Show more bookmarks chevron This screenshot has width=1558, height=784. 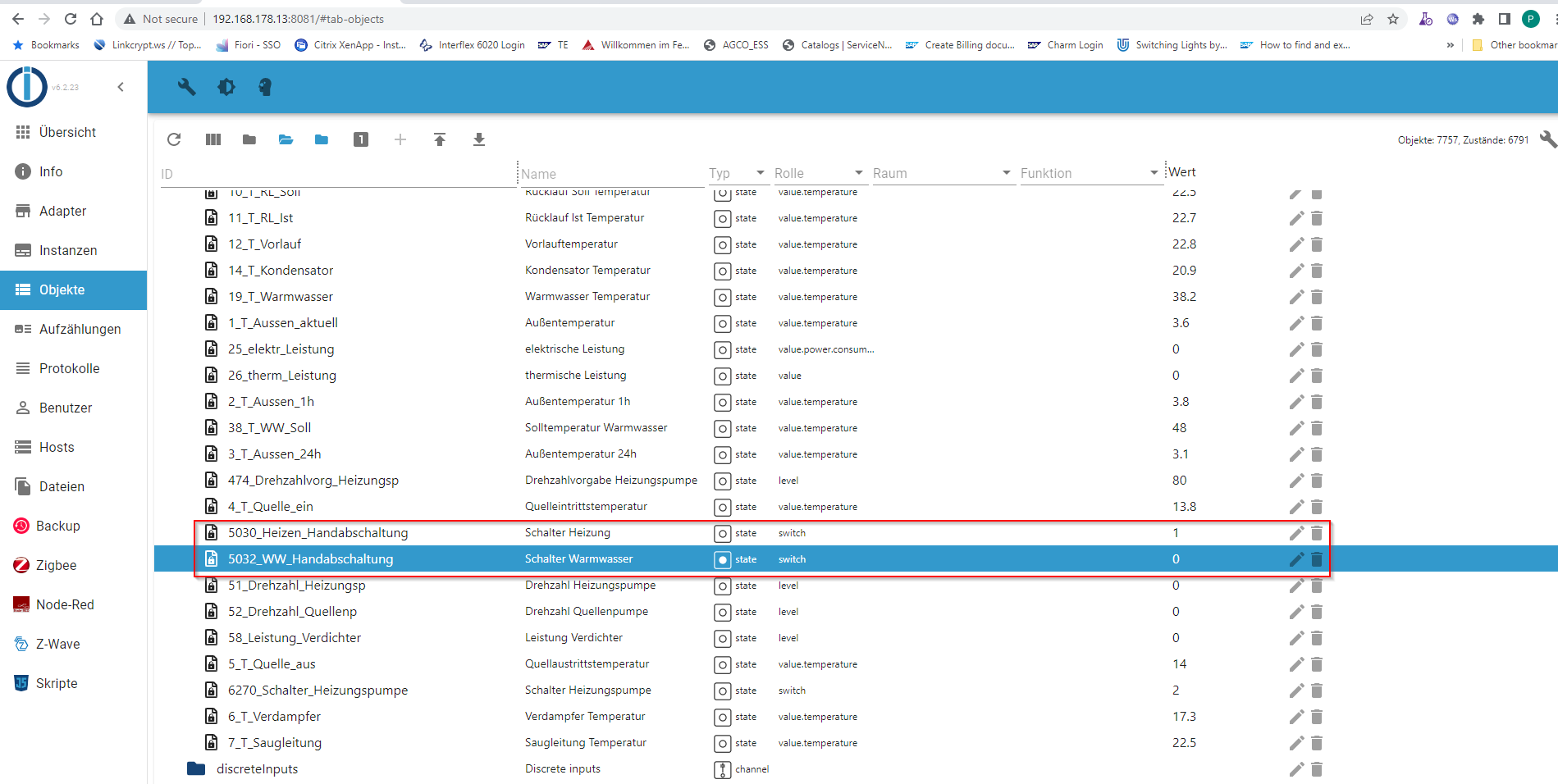tap(1451, 45)
